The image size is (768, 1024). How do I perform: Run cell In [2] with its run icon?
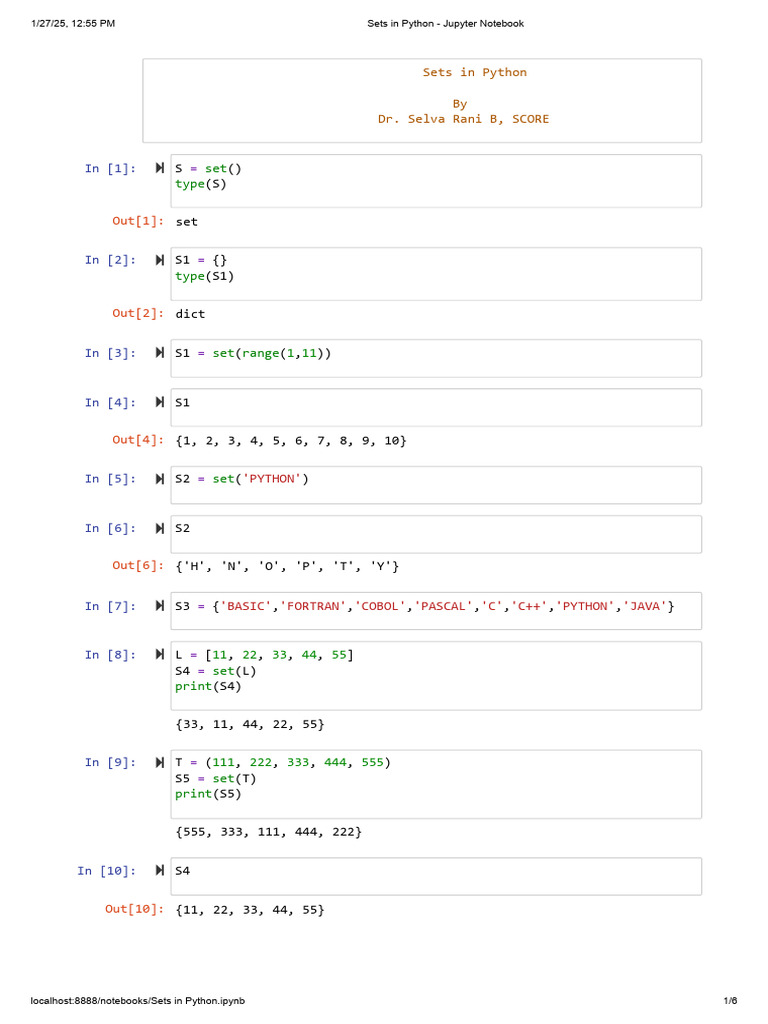coord(159,260)
